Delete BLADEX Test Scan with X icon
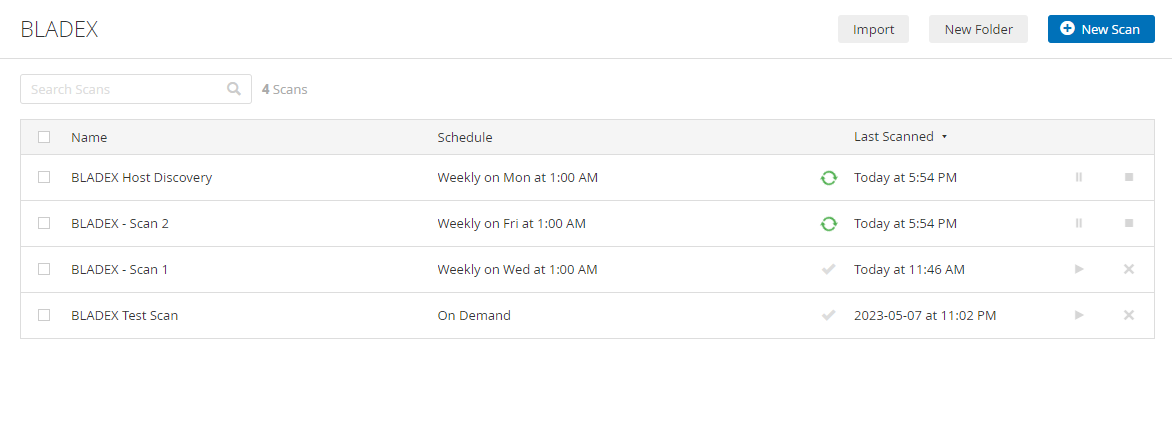The height and width of the screenshot is (443, 1172). 1129,315
